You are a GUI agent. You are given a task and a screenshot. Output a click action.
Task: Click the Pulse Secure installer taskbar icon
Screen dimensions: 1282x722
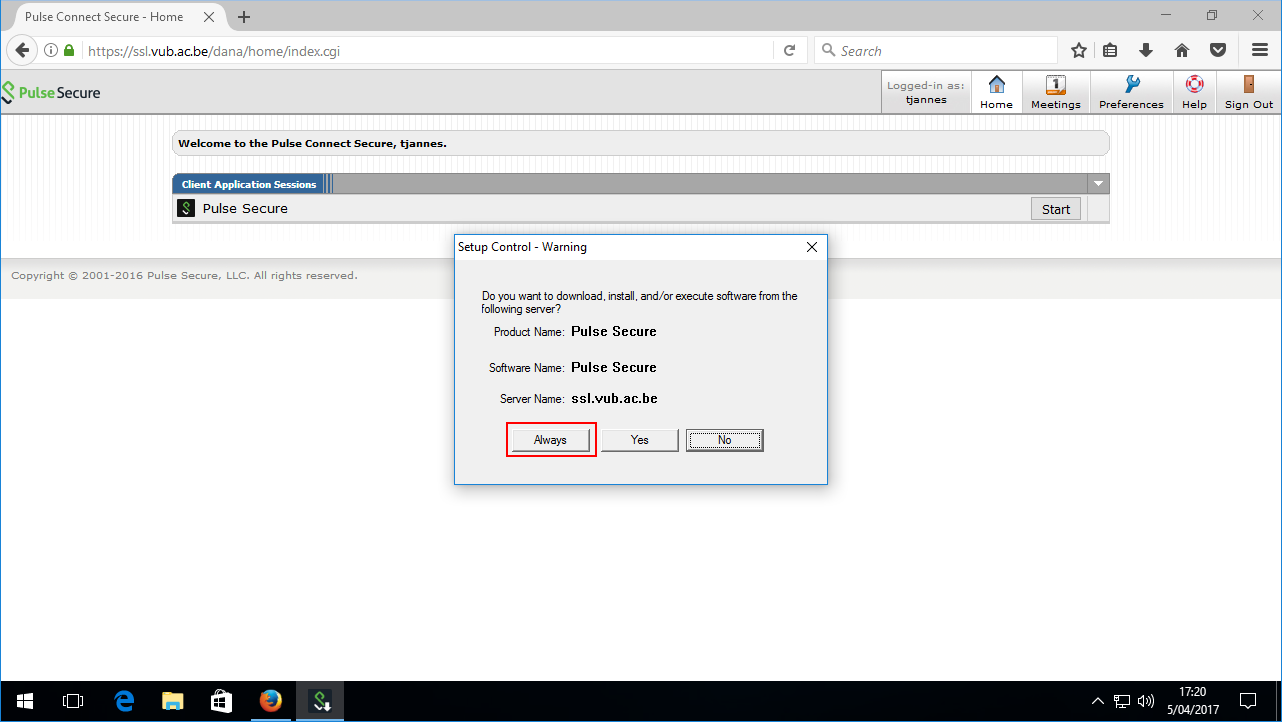click(x=322, y=701)
